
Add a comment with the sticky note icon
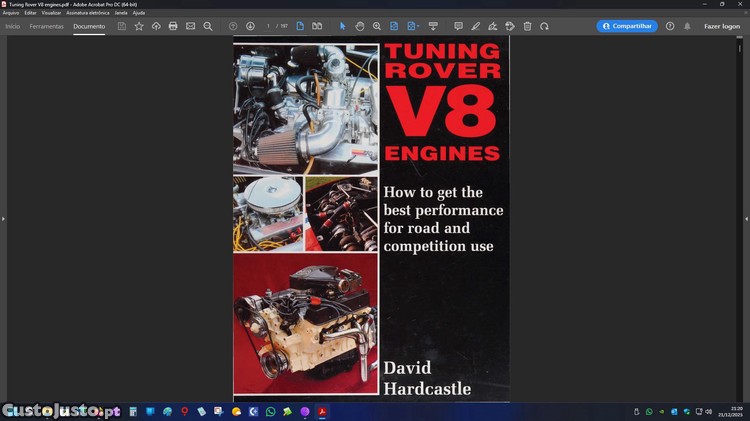tap(458, 26)
